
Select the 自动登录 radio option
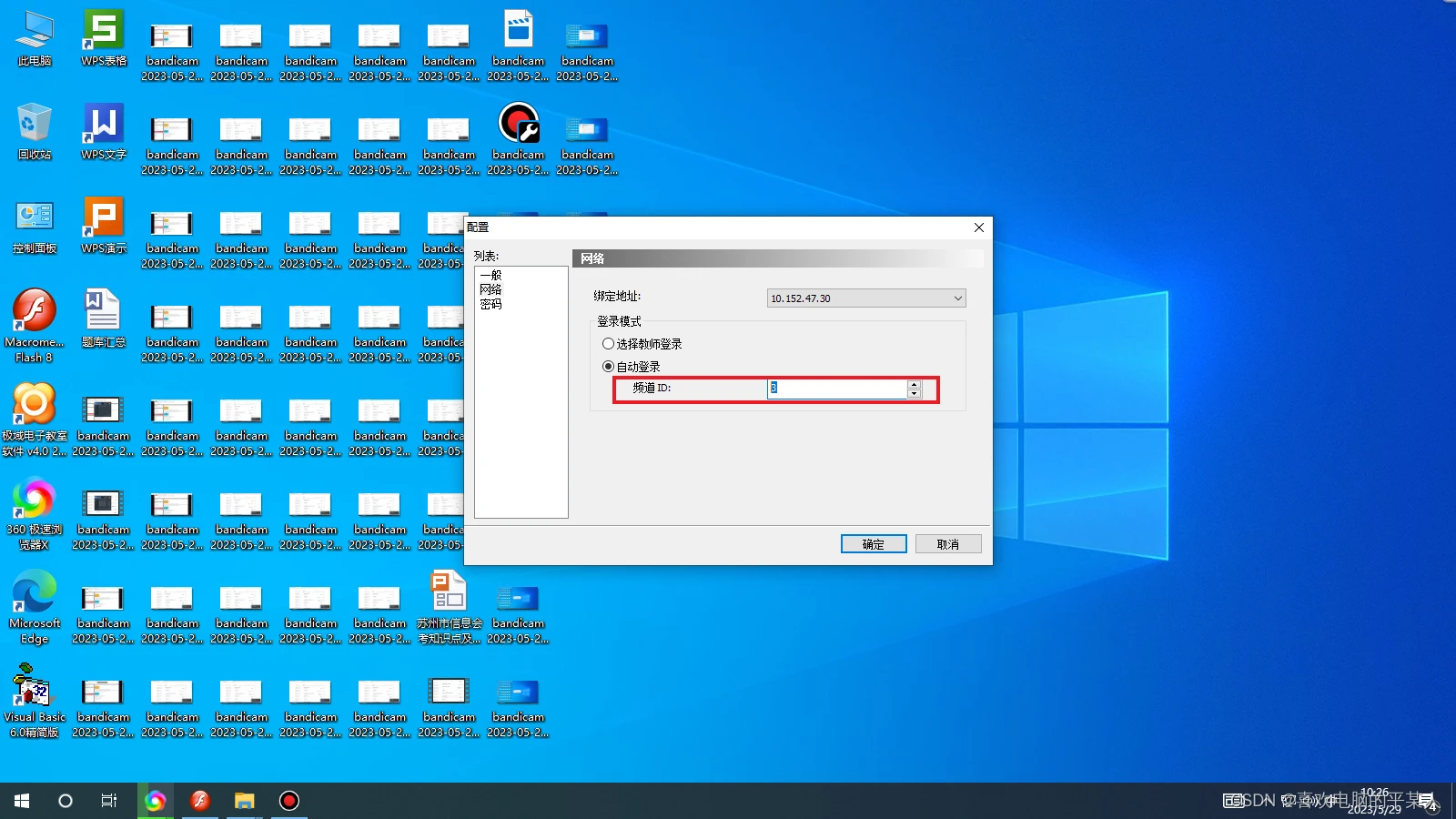click(609, 367)
